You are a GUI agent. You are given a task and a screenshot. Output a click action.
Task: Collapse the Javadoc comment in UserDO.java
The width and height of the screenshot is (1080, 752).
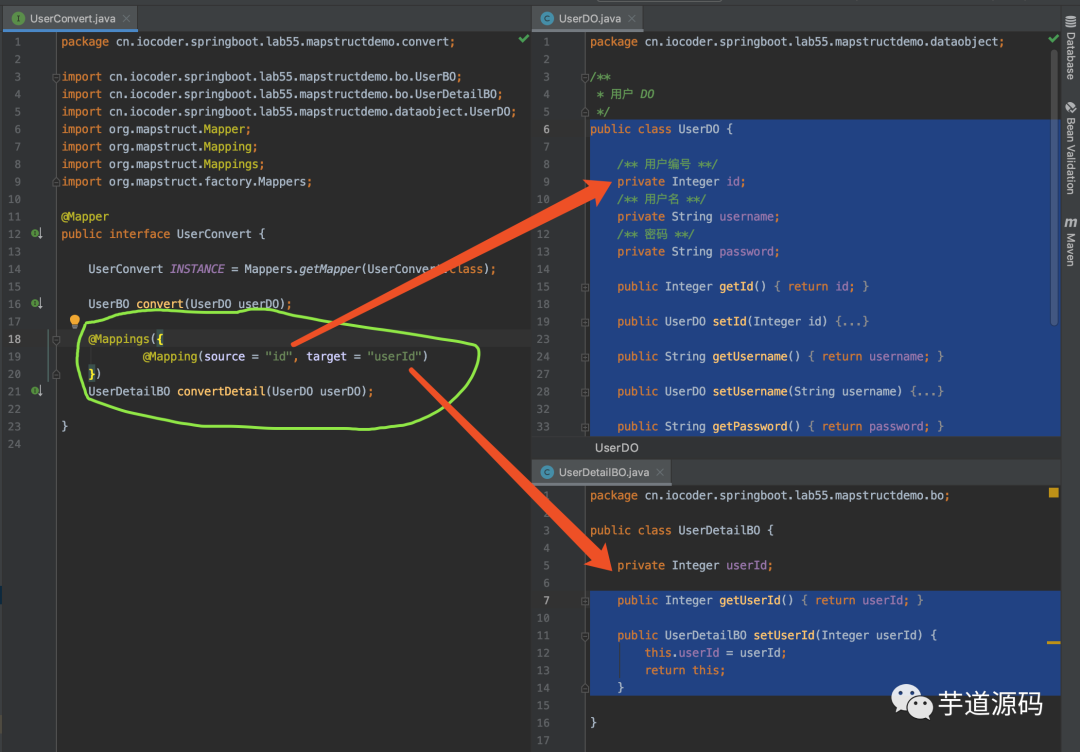pos(585,77)
